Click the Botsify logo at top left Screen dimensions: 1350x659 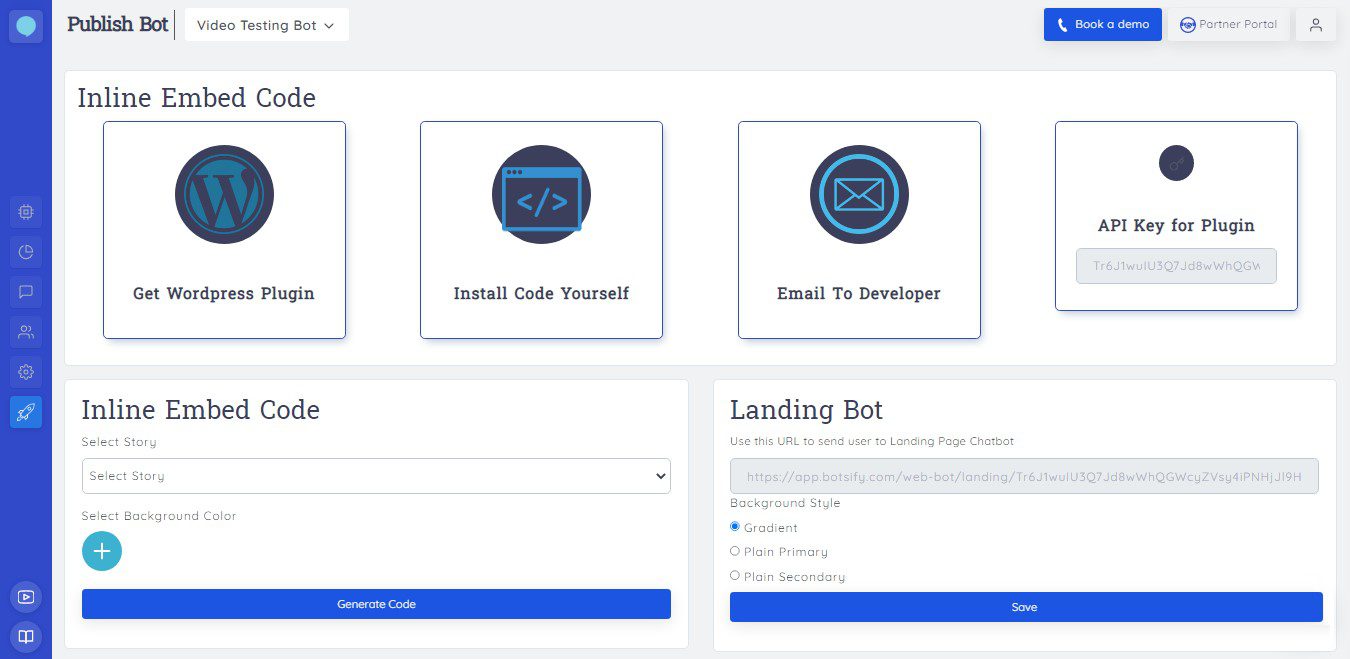tap(26, 25)
